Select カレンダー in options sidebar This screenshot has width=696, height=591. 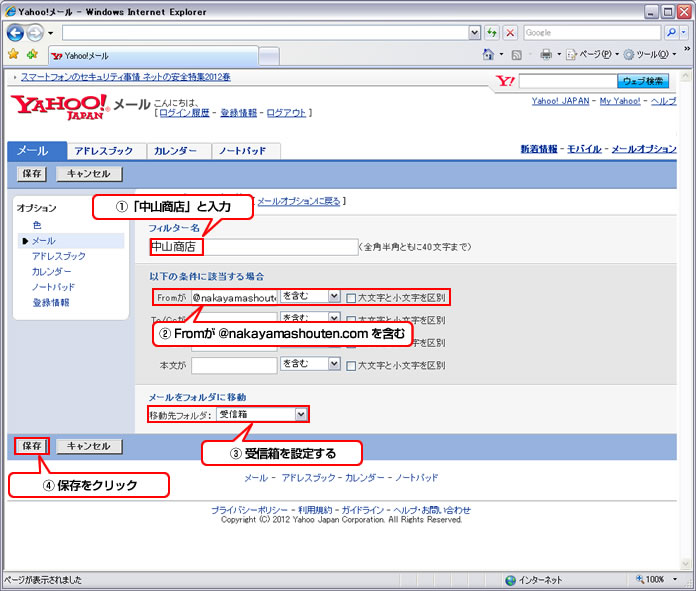51,272
